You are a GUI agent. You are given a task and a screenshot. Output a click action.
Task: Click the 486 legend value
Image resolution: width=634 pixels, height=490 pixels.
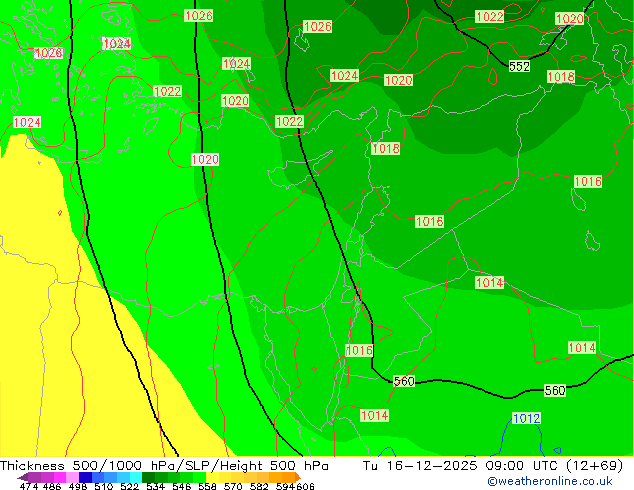pyautogui.click(x=52, y=486)
